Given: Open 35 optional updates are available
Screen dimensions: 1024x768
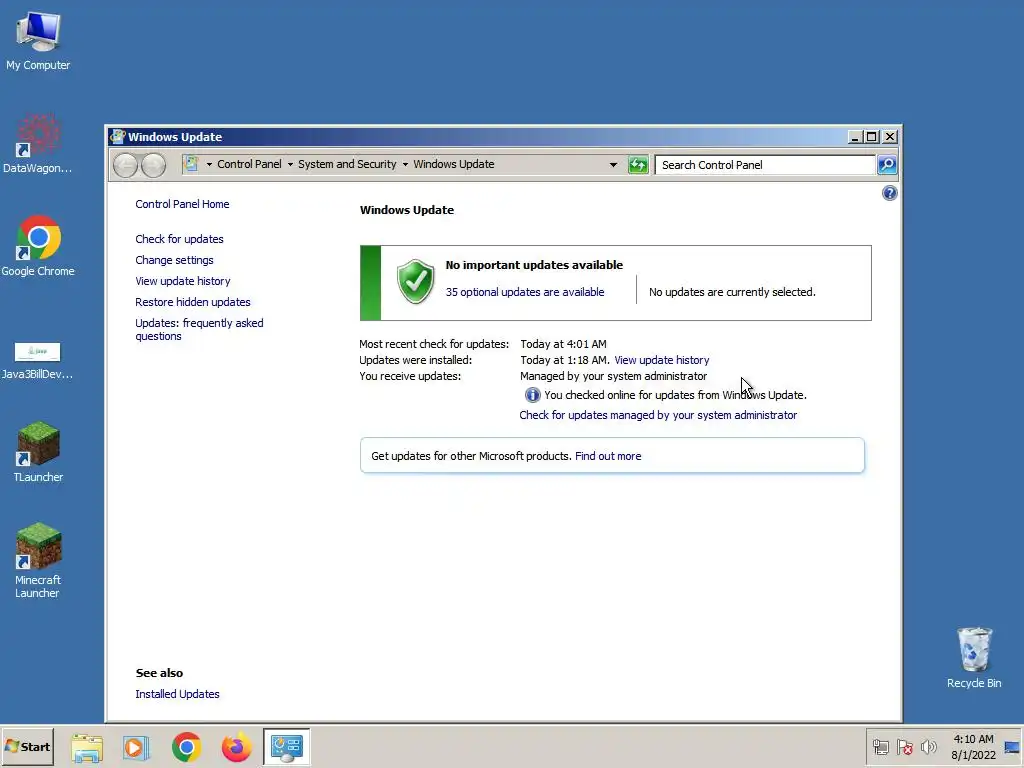Looking at the screenshot, I should tap(525, 292).
